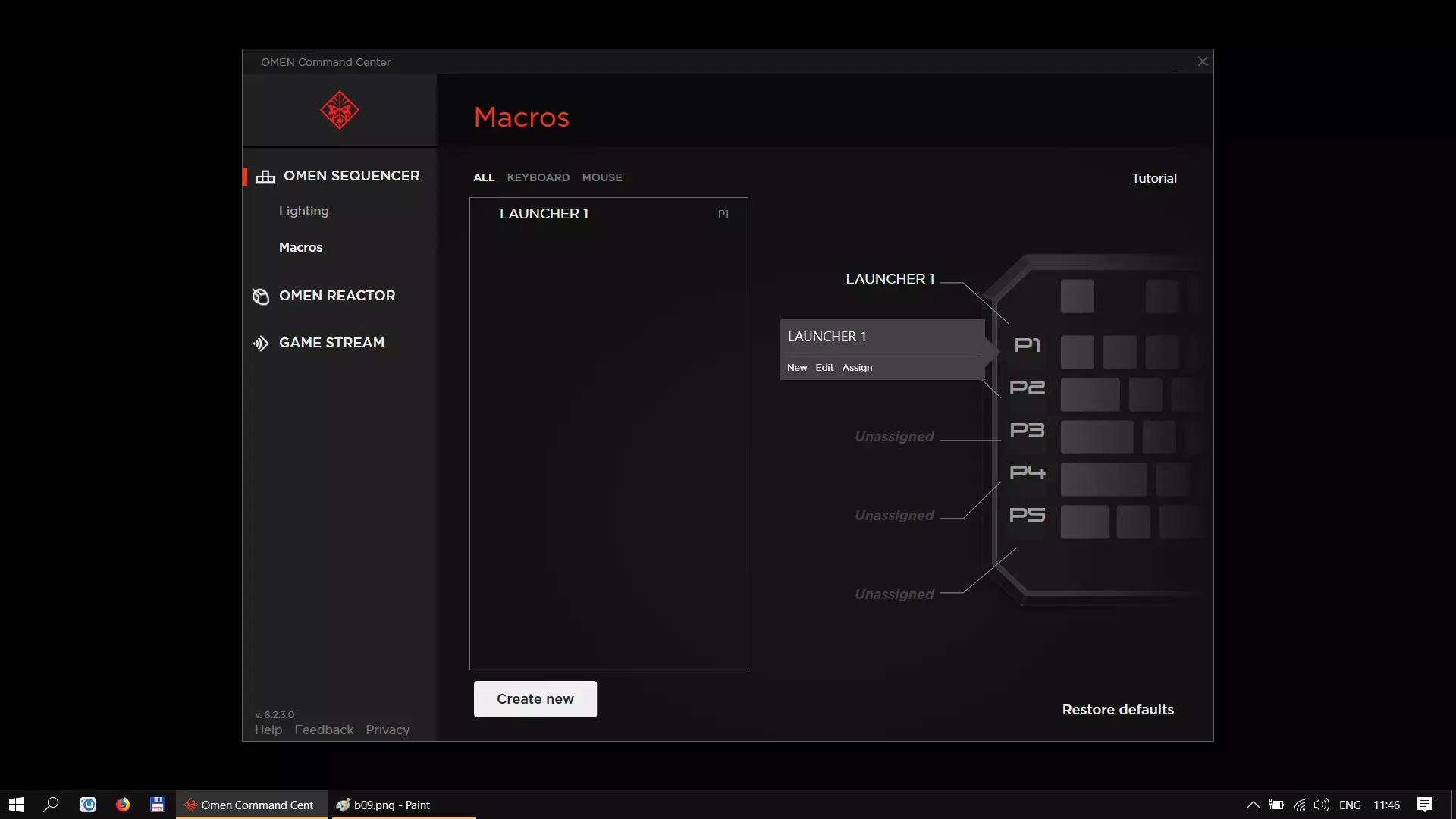Switch to Omen Command Center taskbar button

coord(251,805)
